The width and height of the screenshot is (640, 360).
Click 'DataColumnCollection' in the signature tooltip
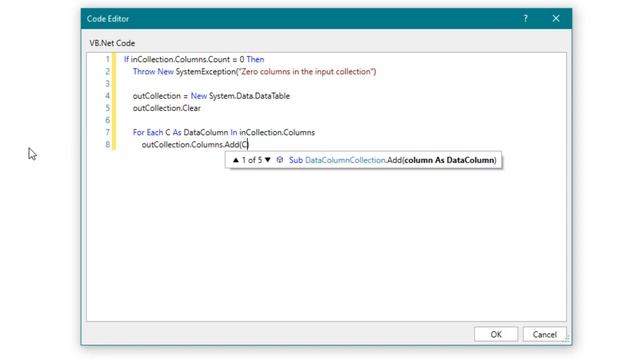pos(345,160)
